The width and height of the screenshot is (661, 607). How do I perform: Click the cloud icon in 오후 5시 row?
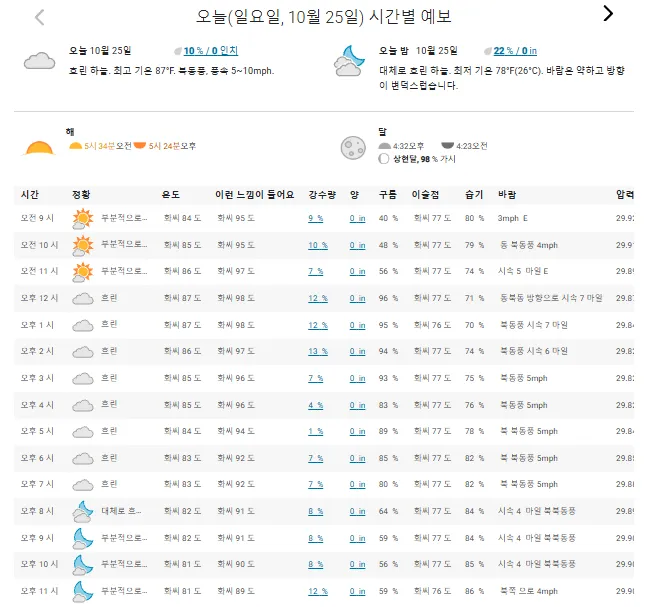click(x=83, y=432)
